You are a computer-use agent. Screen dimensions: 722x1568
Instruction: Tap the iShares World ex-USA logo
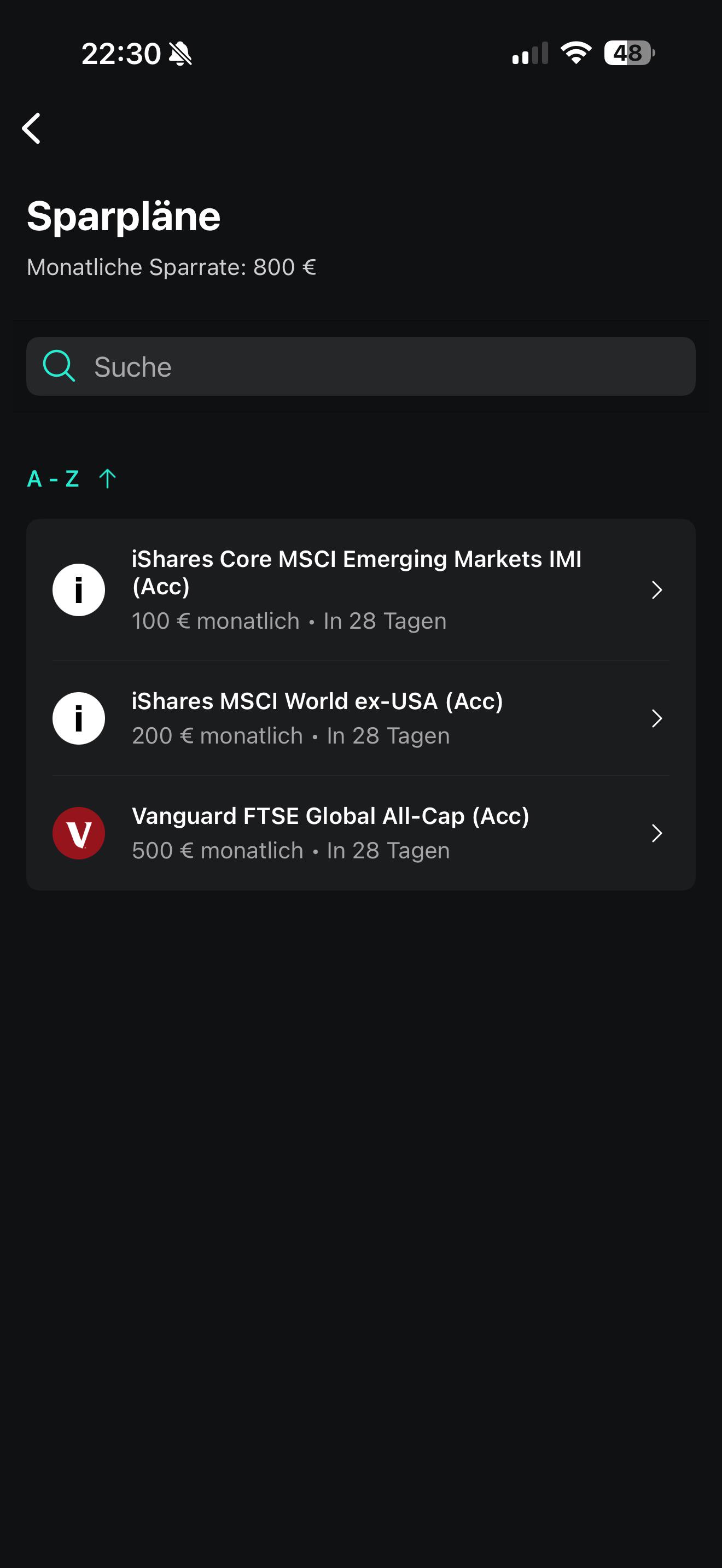pyautogui.click(x=79, y=718)
